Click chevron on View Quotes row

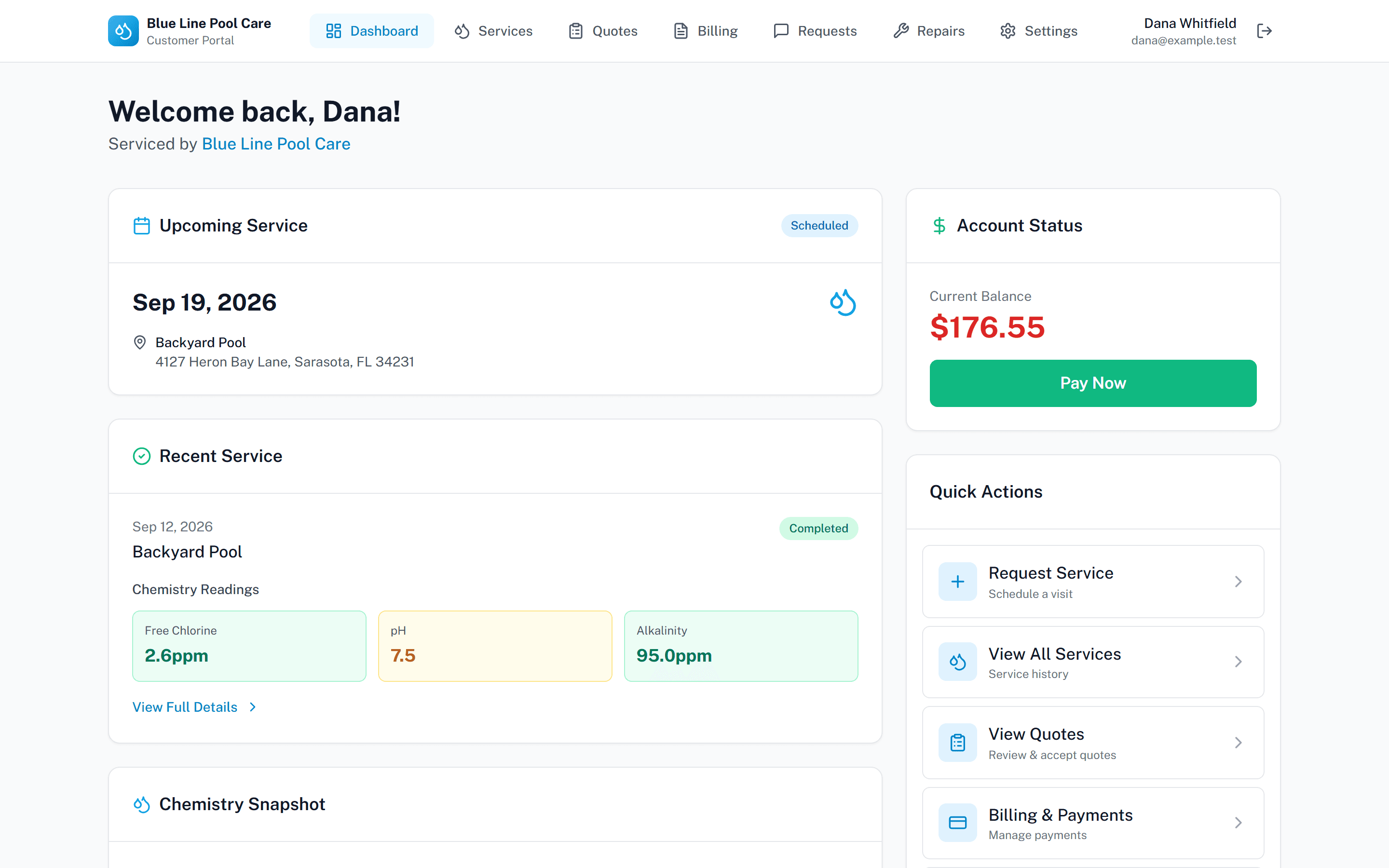point(1238,743)
